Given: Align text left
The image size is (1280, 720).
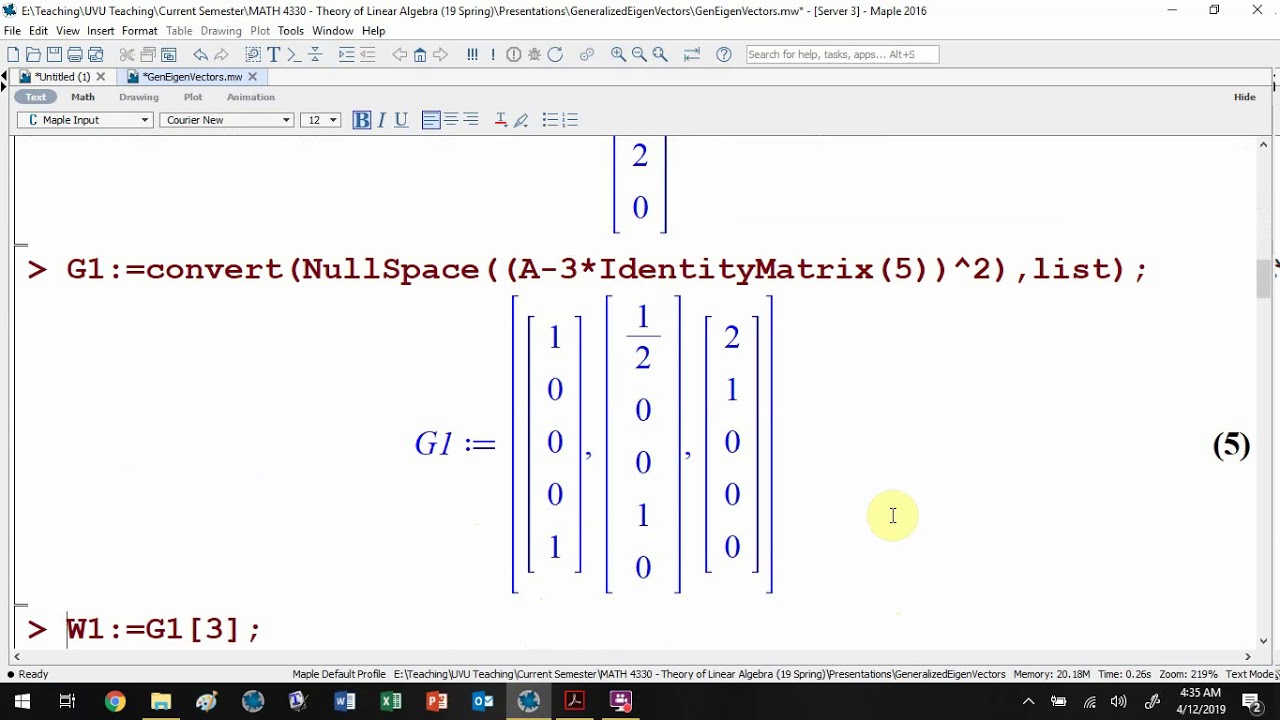Looking at the screenshot, I should click(431, 120).
